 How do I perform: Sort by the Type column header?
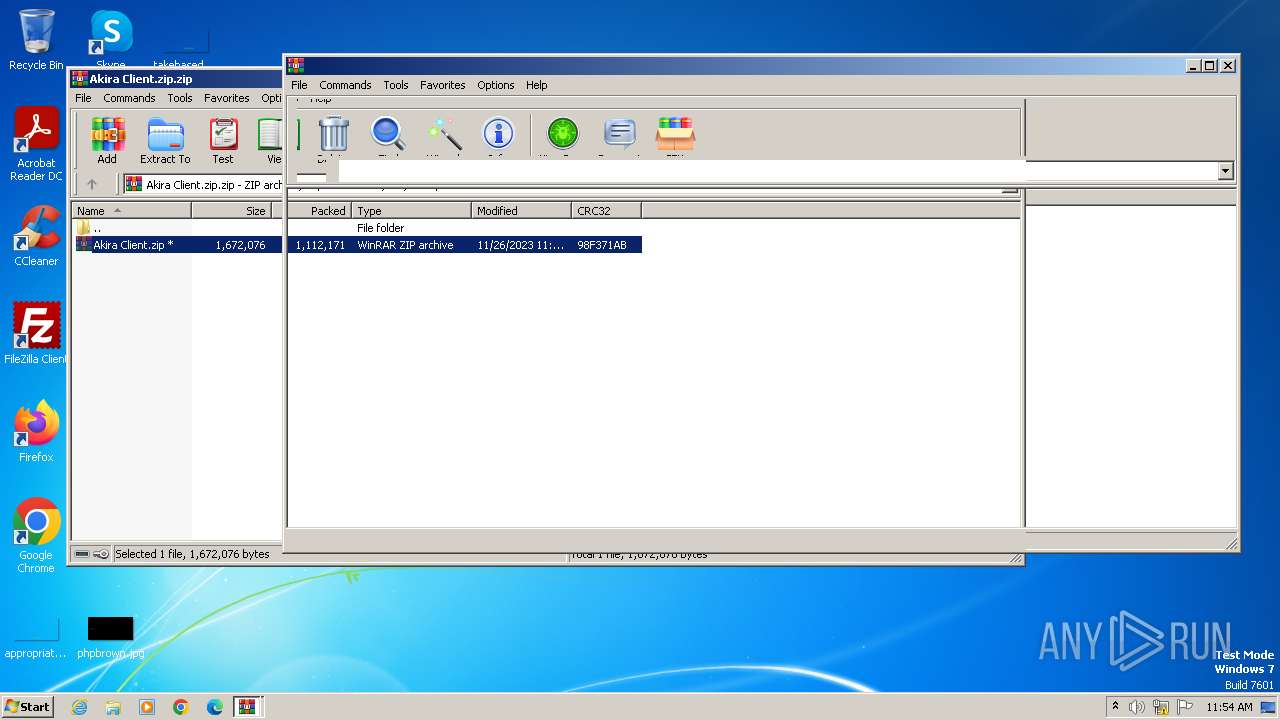coord(411,211)
